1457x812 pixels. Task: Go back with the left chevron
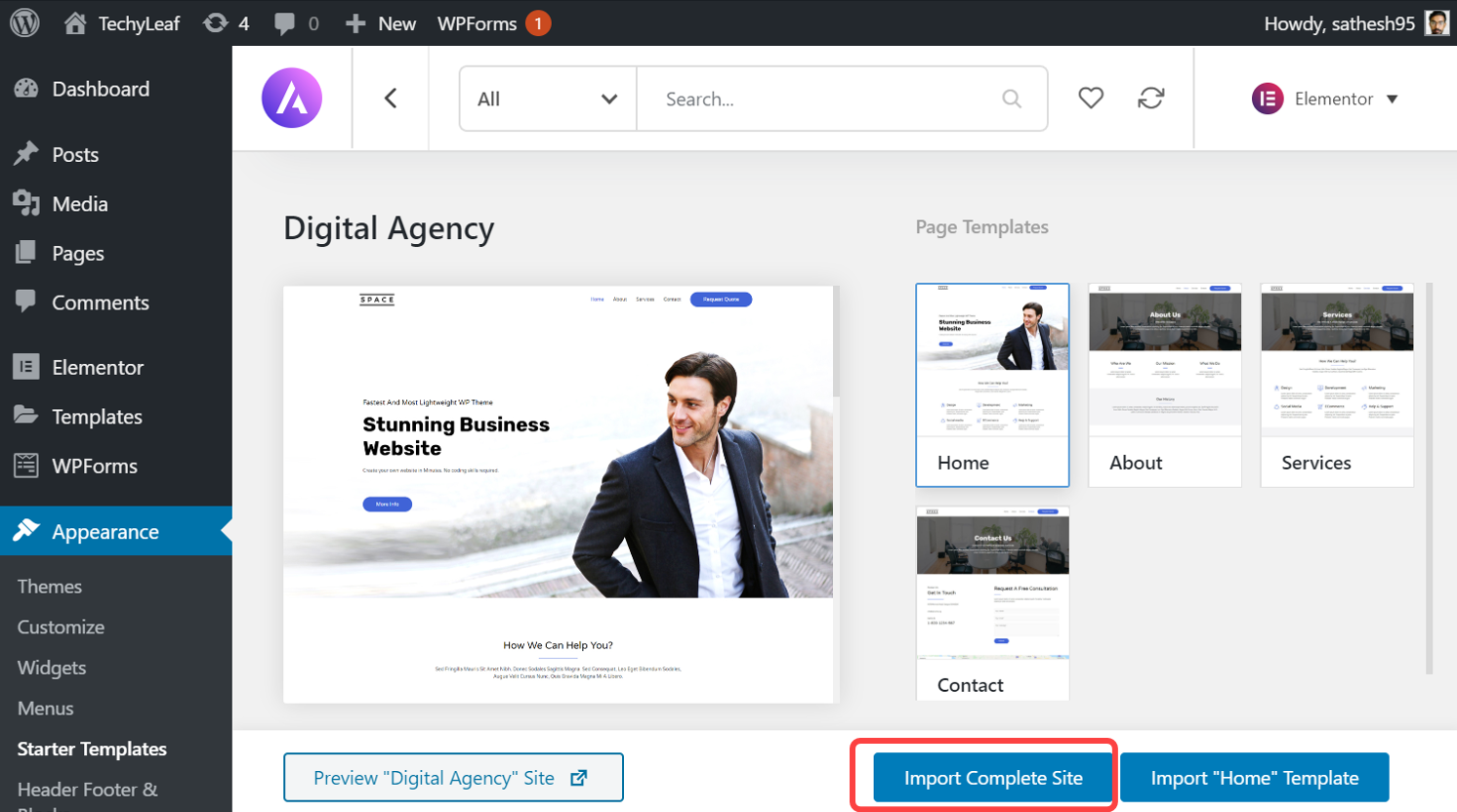pos(391,98)
